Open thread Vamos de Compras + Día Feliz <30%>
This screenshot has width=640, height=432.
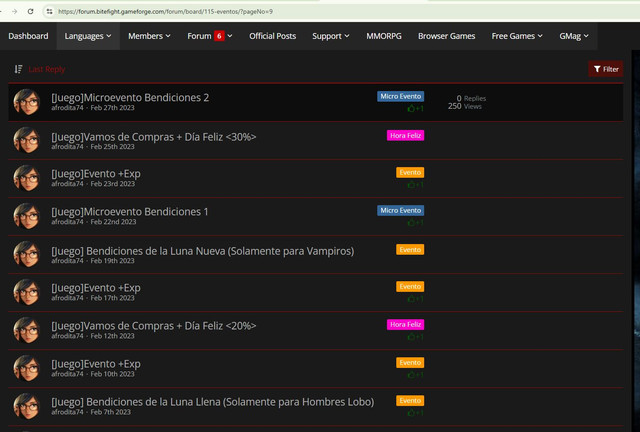(x=153, y=137)
